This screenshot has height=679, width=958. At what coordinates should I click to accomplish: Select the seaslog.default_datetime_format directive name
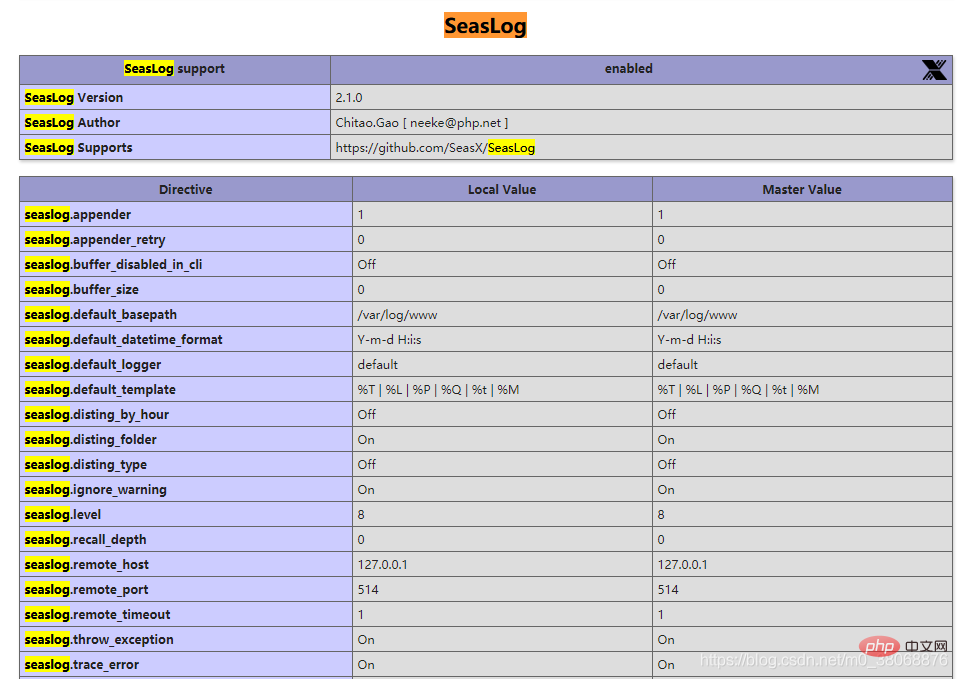point(123,340)
